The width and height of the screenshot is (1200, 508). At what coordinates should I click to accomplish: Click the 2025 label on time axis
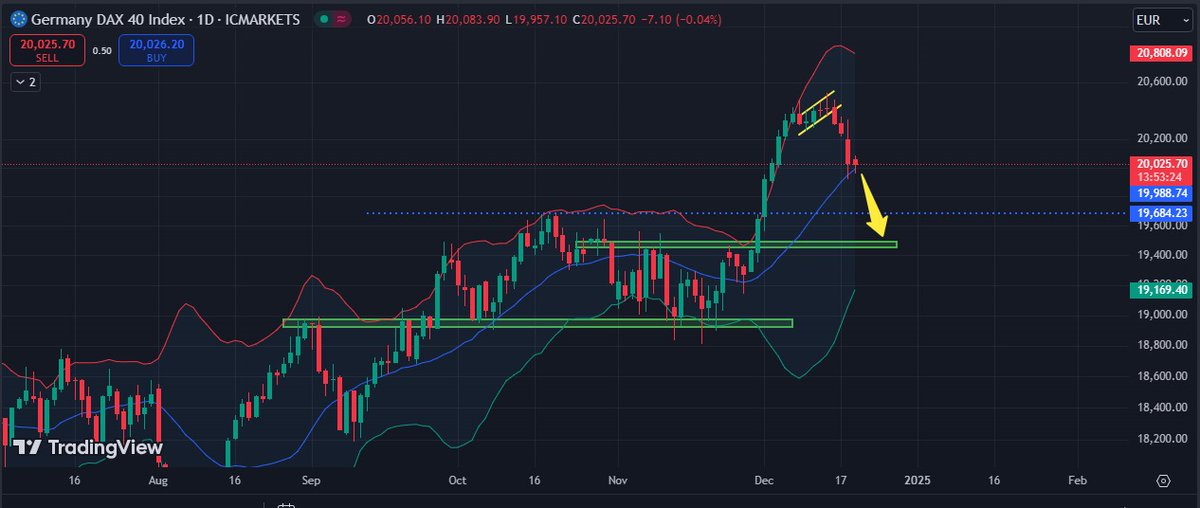(x=917, y=481)
